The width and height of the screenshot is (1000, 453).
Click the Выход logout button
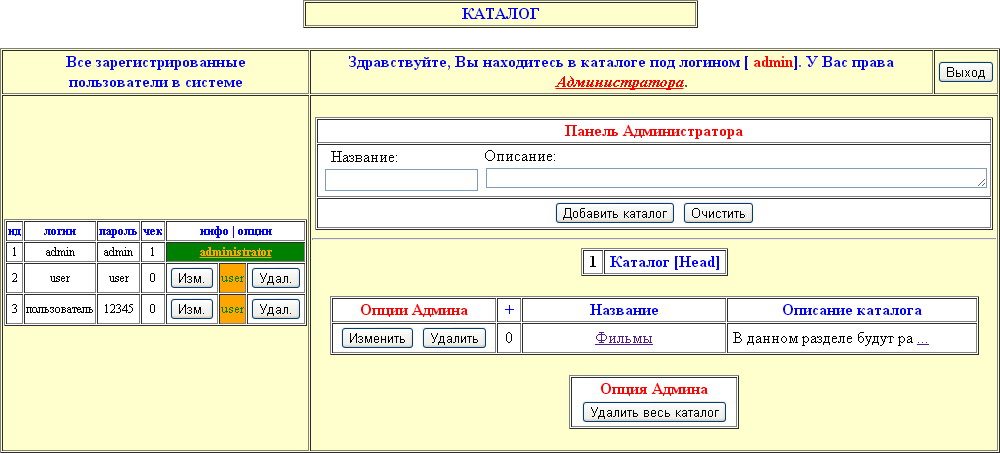[x=965, y=72]
